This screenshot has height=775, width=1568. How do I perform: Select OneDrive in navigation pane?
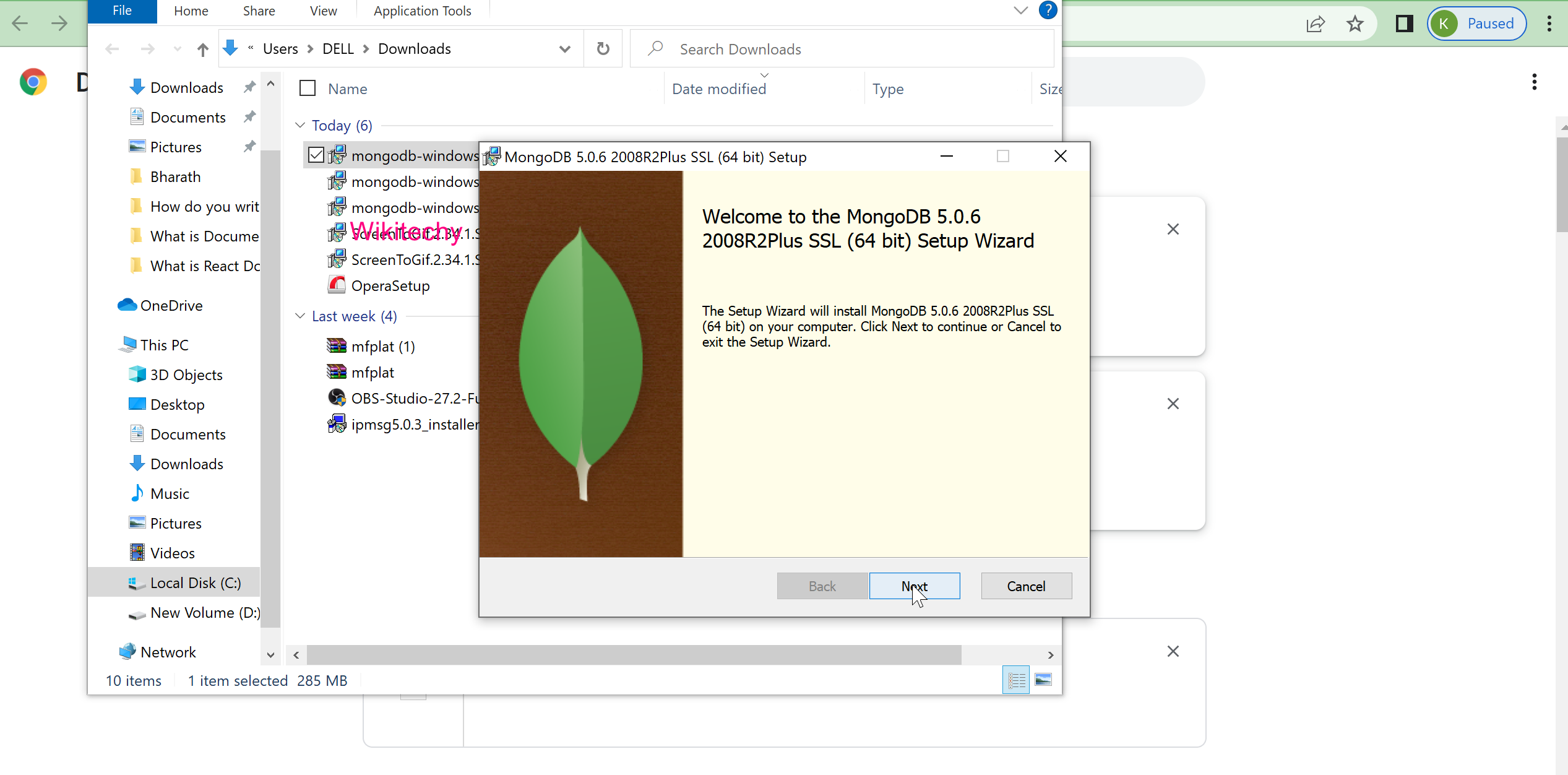[x=171, y=305]
